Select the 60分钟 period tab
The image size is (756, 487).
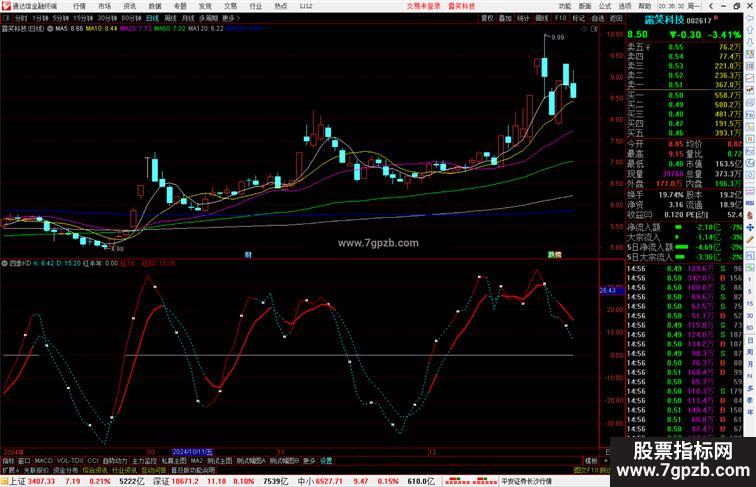[131, 18]
